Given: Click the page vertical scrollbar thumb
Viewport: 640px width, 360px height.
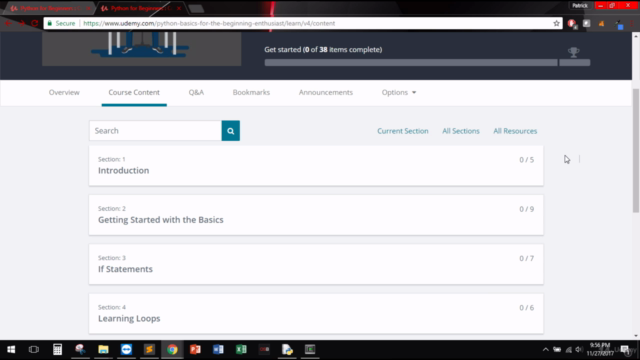Looking at the screenshot, I should pyautogui.click(x=636, y=150).
